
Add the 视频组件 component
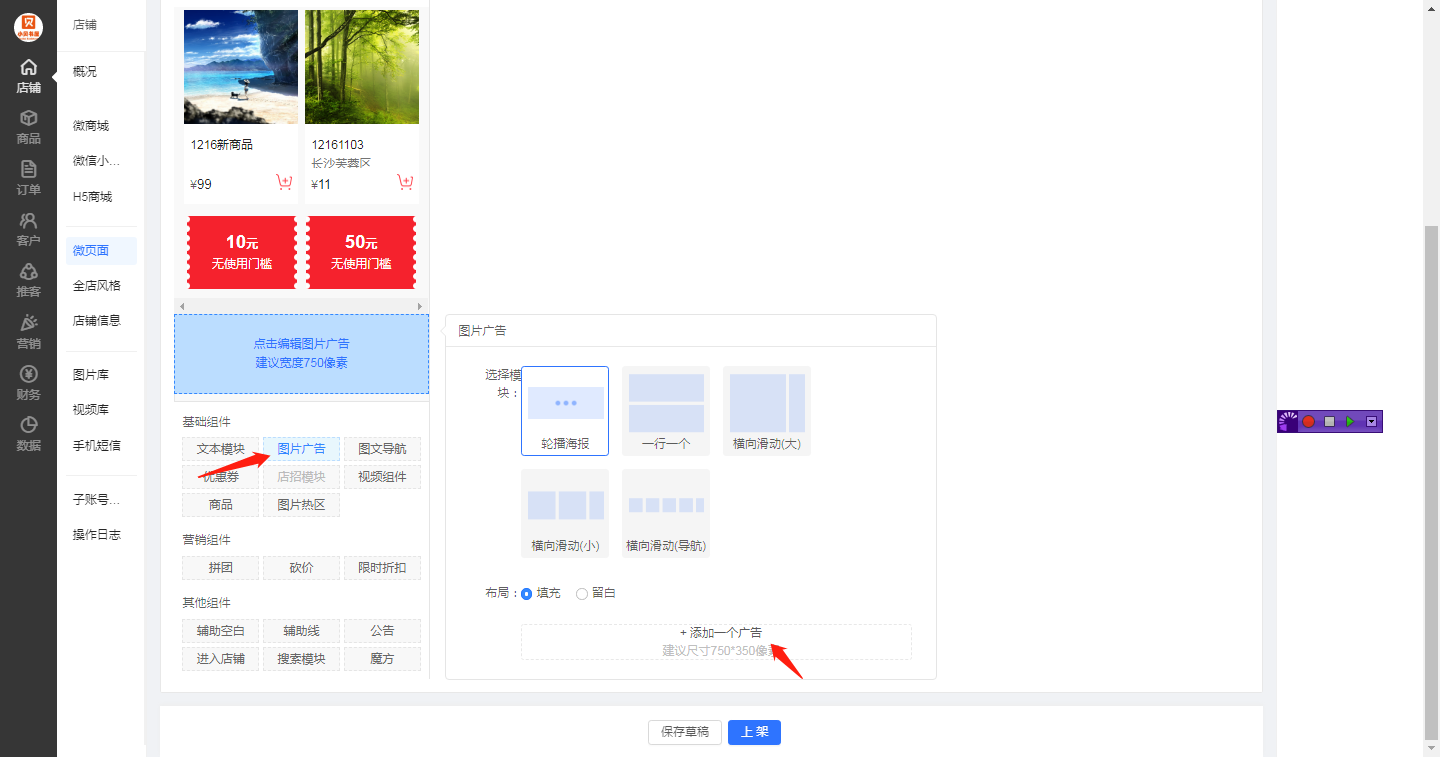(382, 477)
